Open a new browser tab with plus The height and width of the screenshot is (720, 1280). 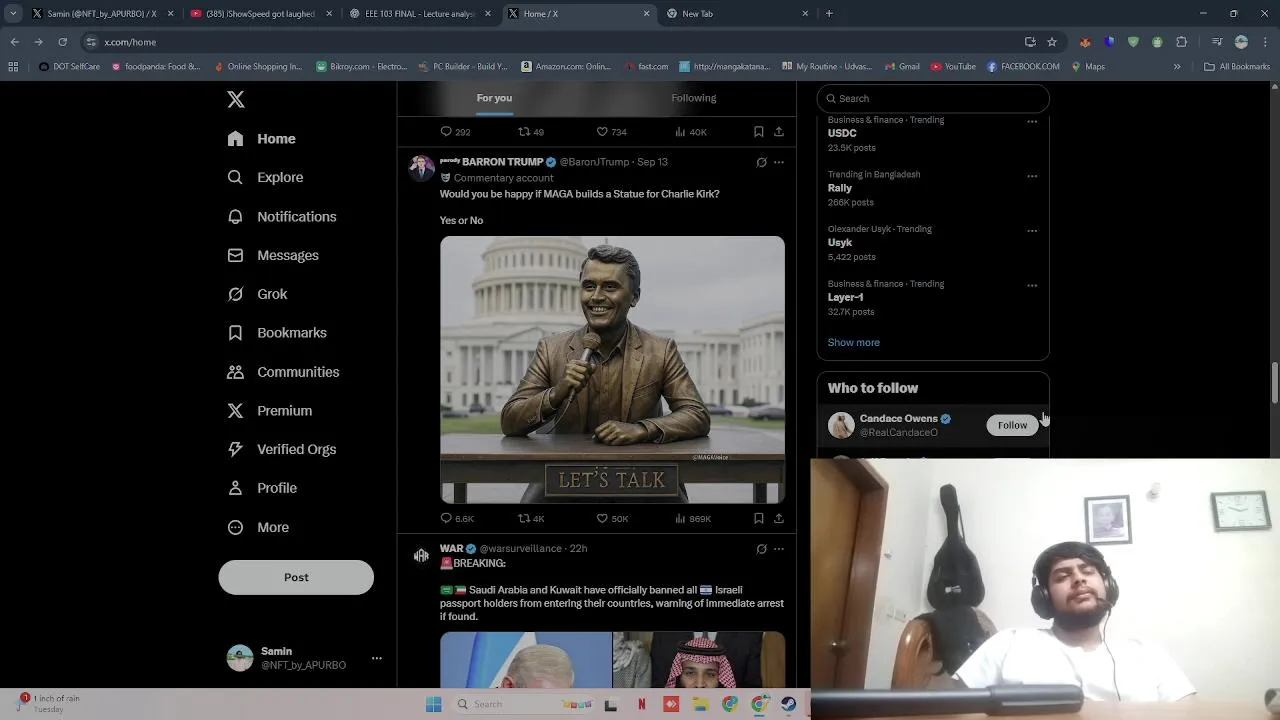tap(829, 14)
